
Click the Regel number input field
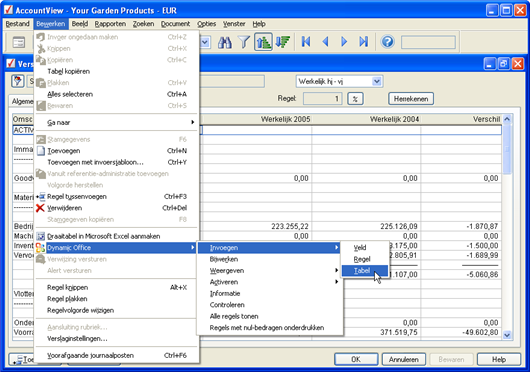(322, 99)
